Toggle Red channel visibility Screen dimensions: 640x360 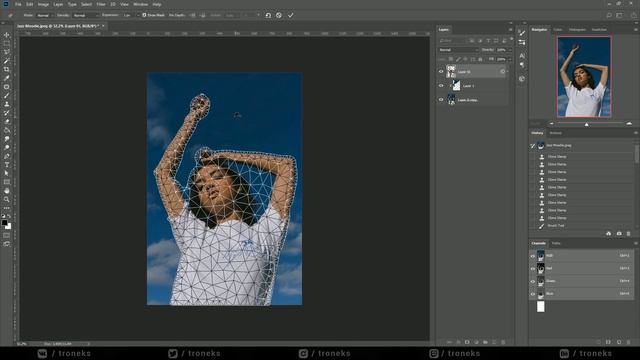pyautogui.click(x=533, y=269)
